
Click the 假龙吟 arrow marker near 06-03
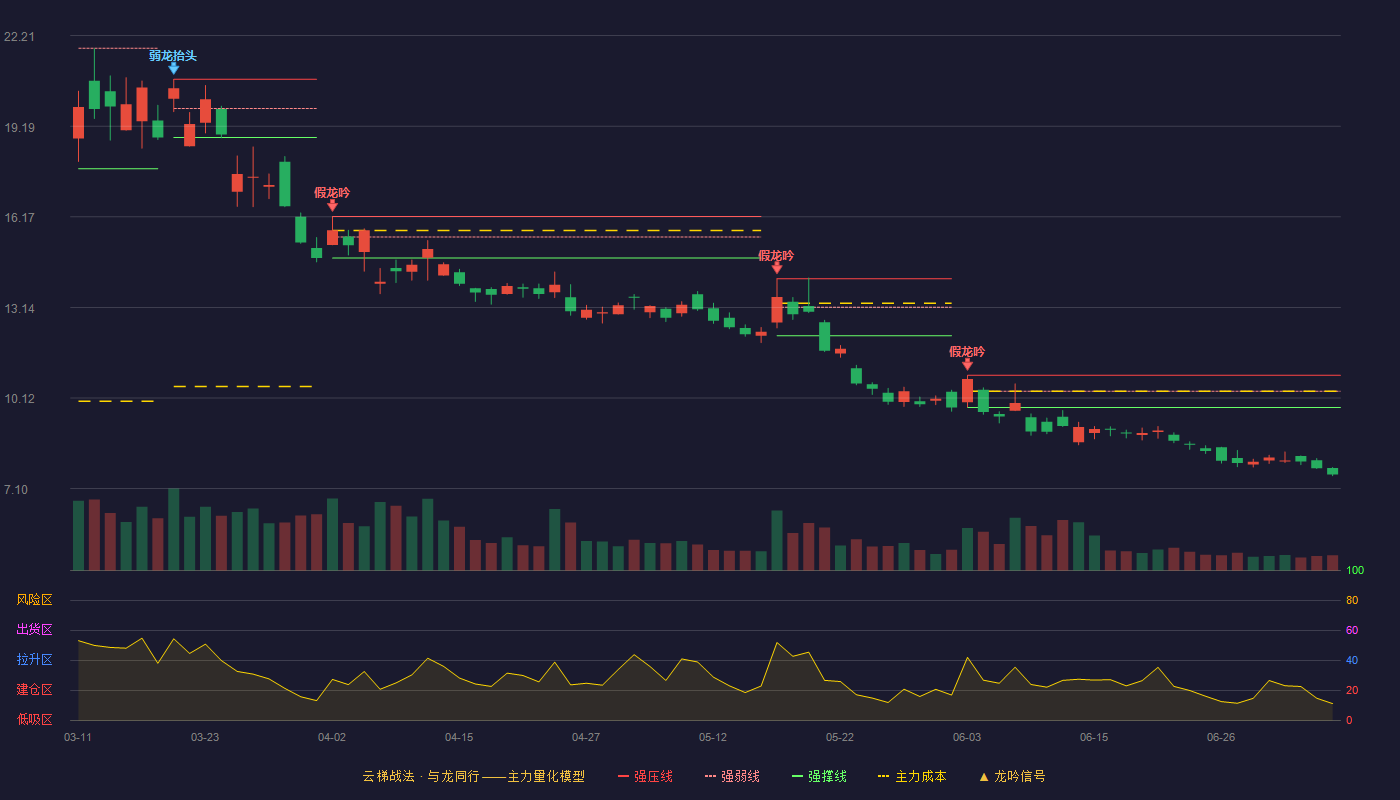pos(967,365)
